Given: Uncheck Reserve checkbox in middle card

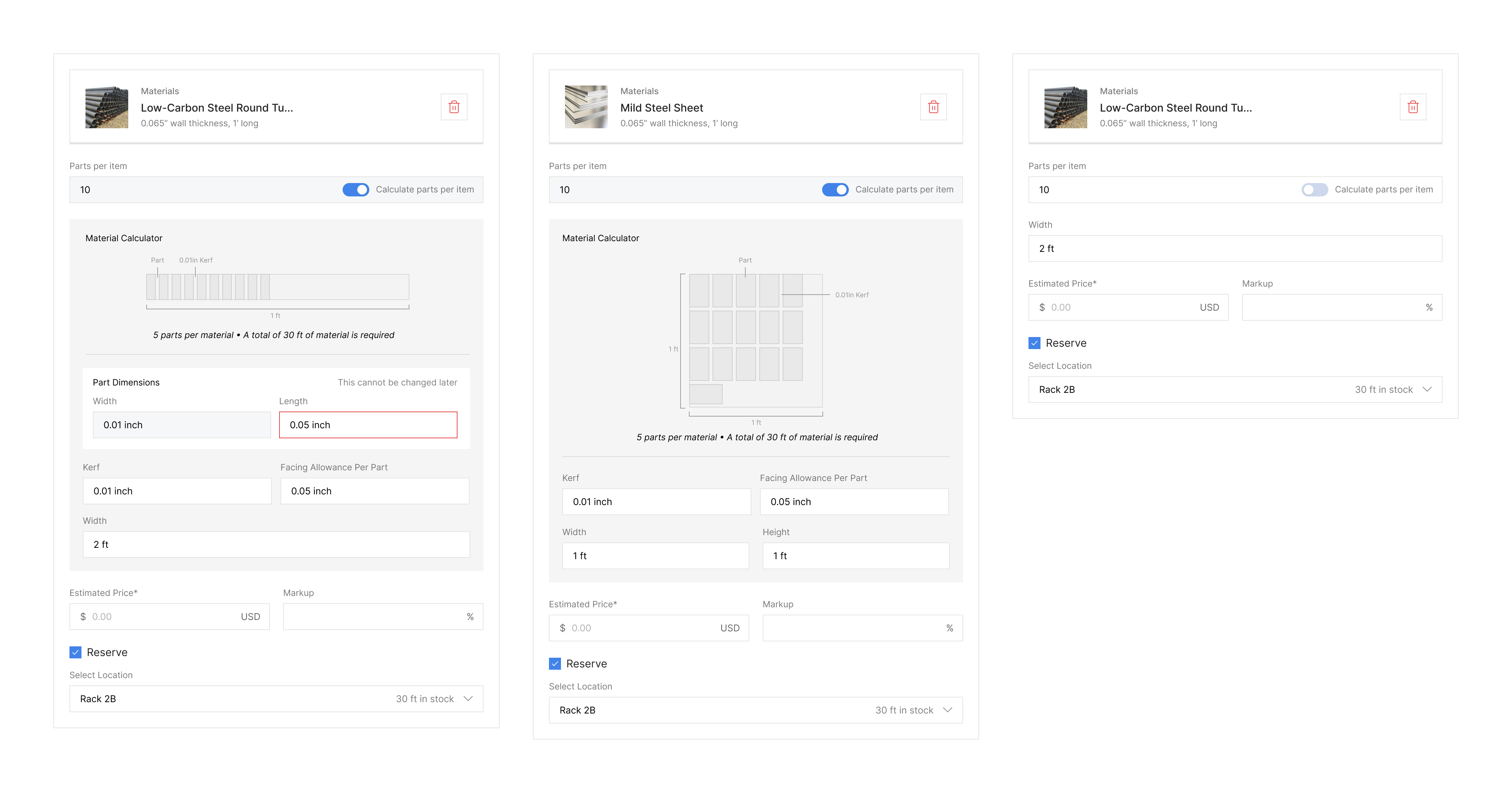Looking at the screenshot, I should [555, 663].
